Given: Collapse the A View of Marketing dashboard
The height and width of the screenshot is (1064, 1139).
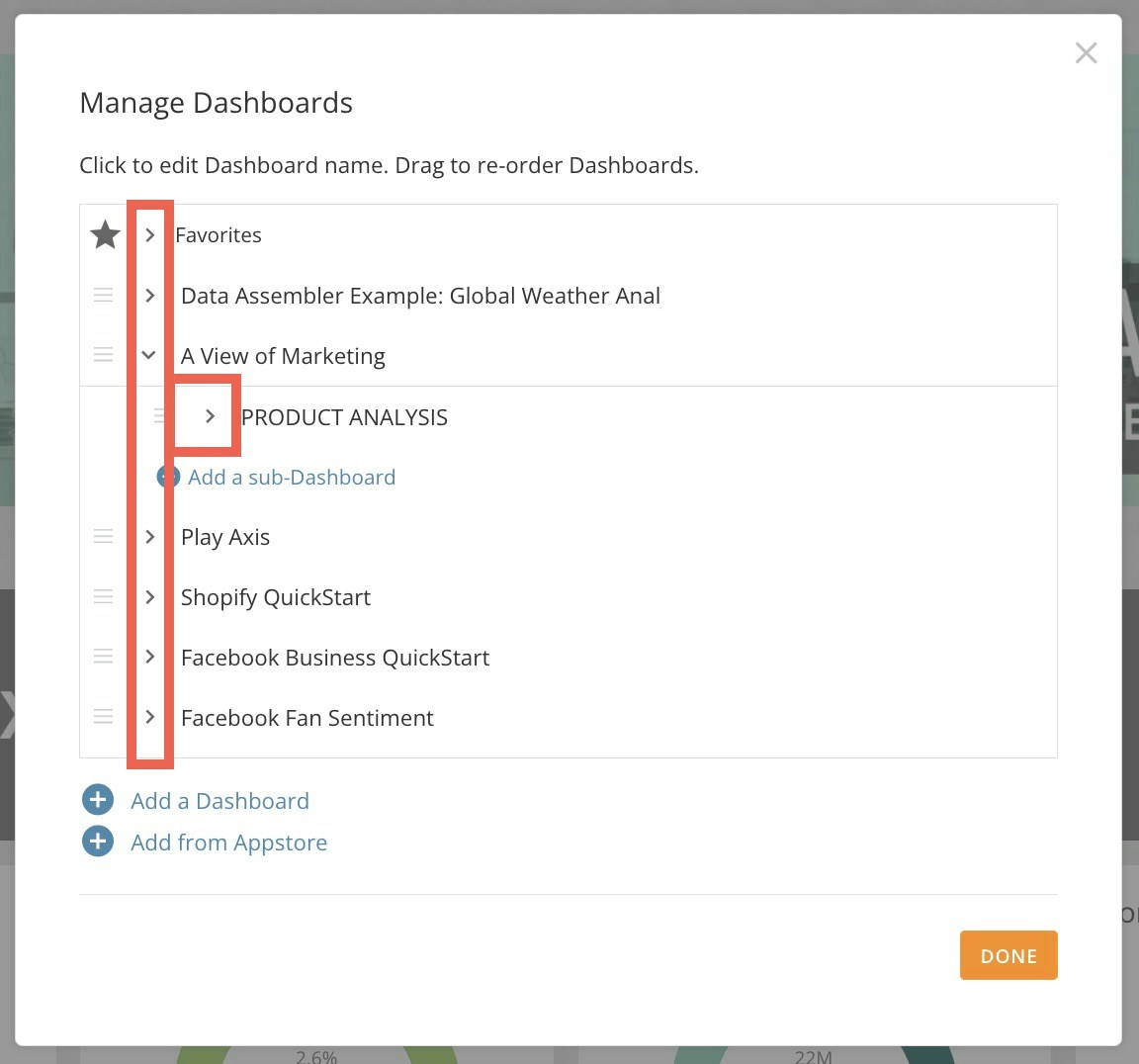Looking at the screenshot, I should coord(149,355).
